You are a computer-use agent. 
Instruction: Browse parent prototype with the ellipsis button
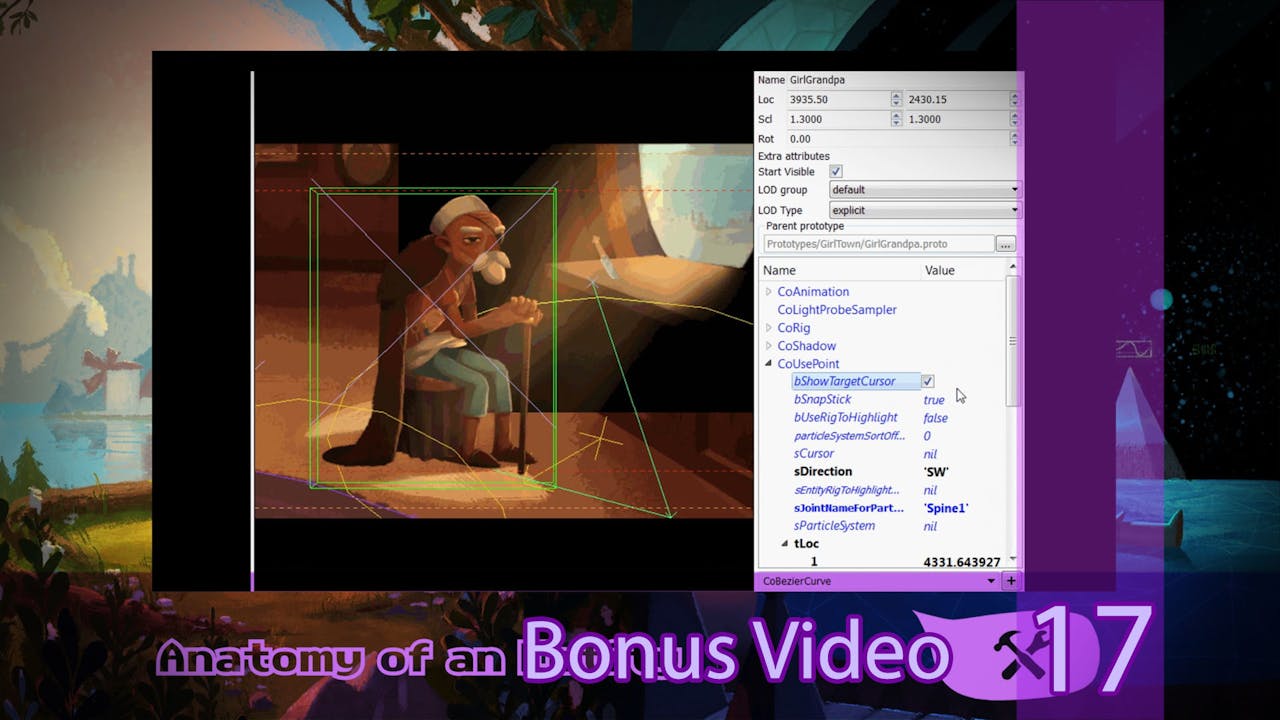1008,243
